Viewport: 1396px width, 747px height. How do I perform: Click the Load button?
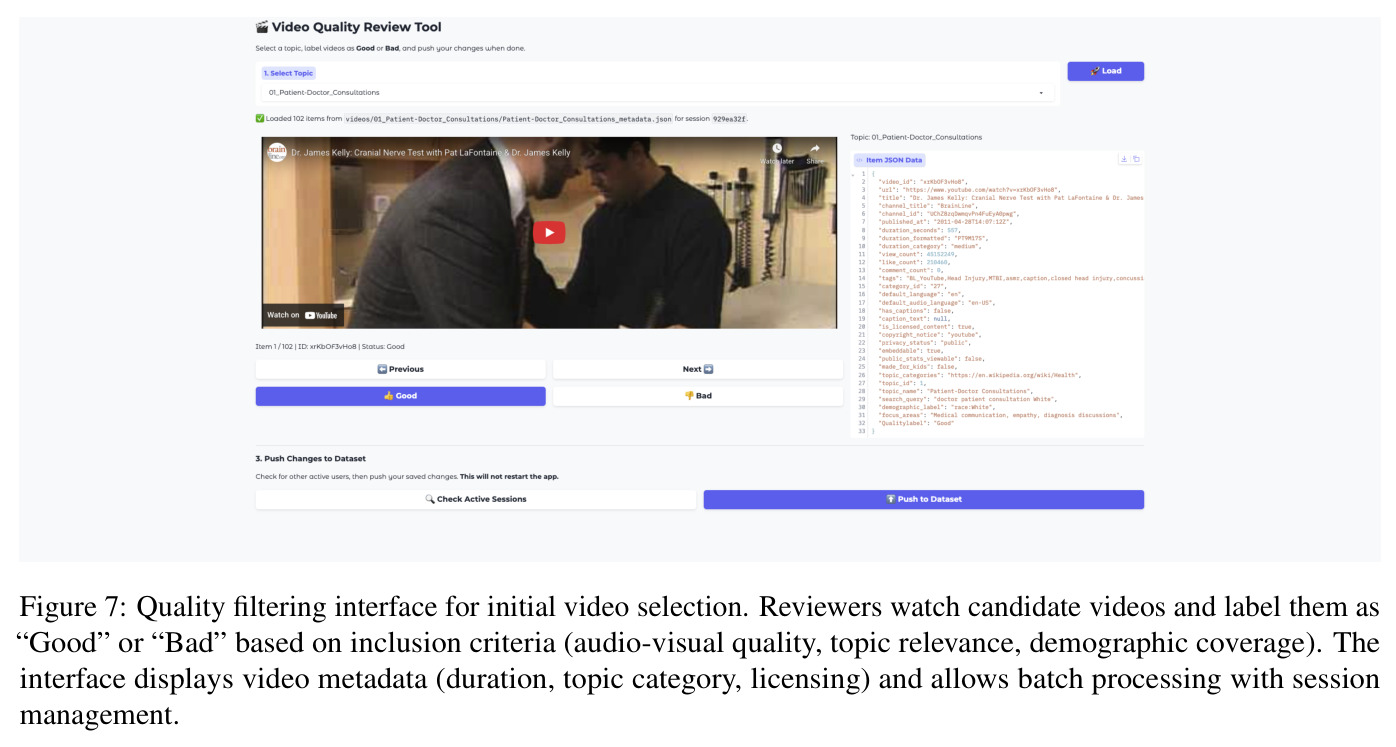pyautogui.click(x=1105, y=71)
